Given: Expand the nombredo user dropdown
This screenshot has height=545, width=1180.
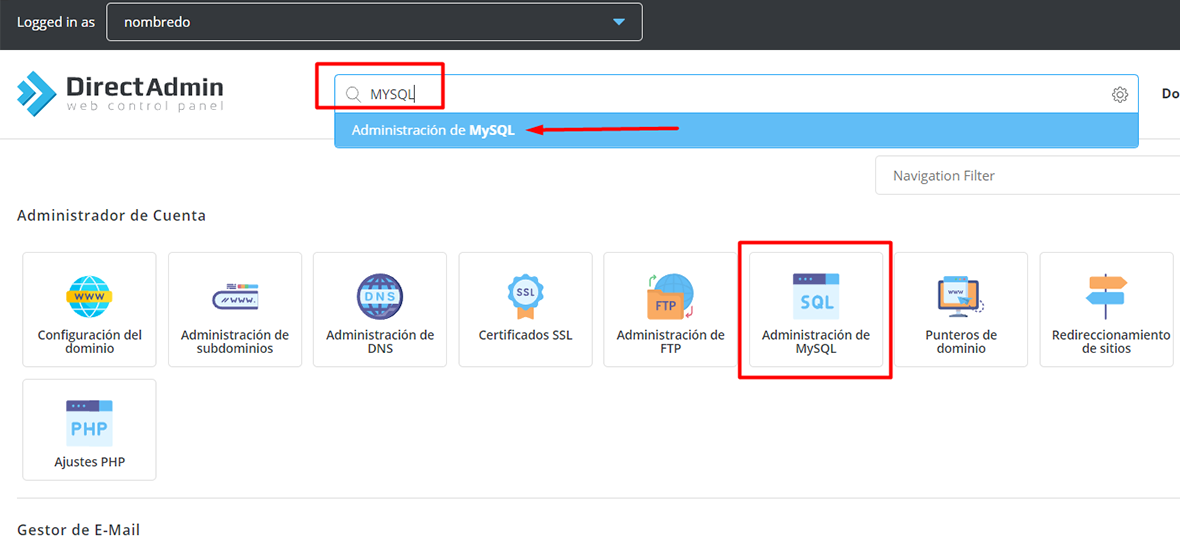Looking at the screenshot, I should [375, 22].
